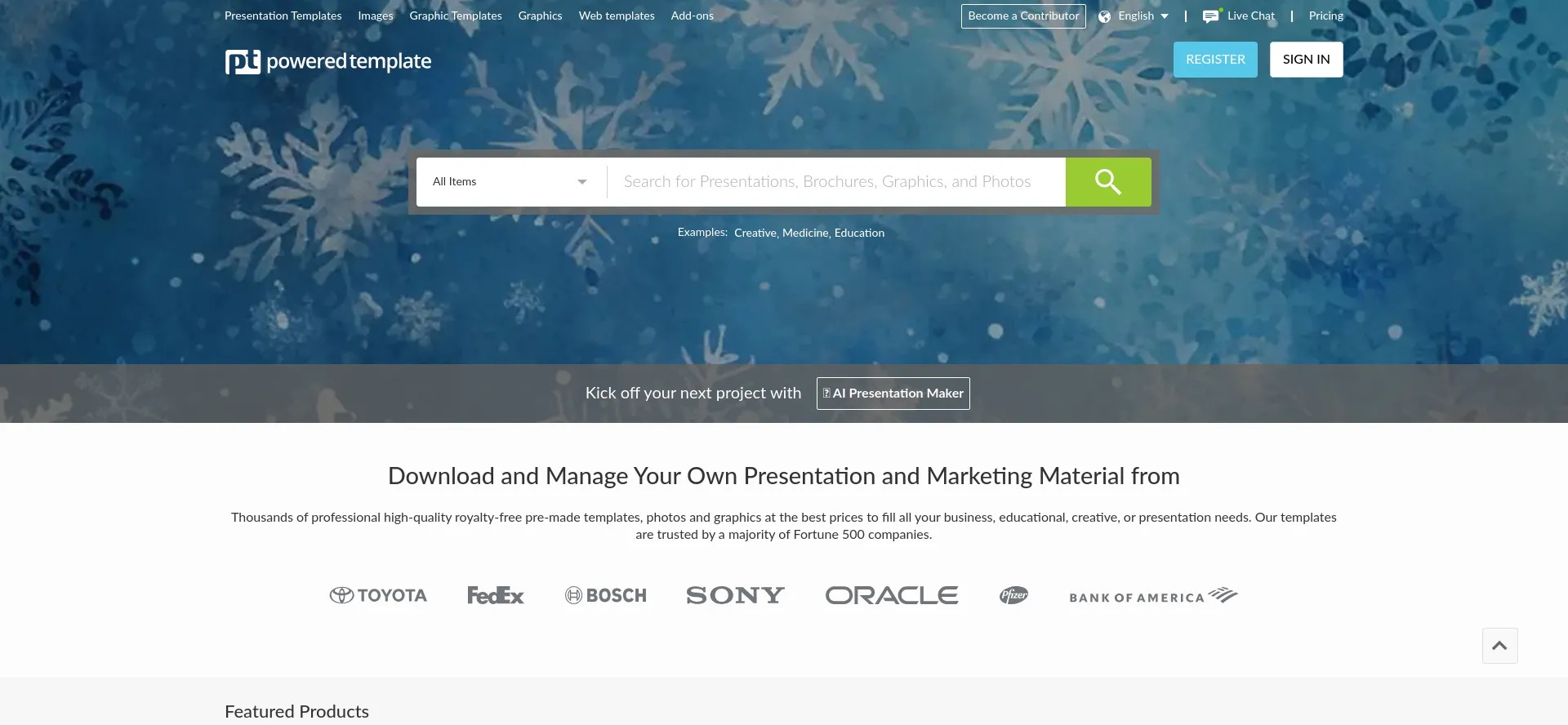Click the Pfizer logo
This screenshot has width=1568, height=725.
pos(1013,596)
